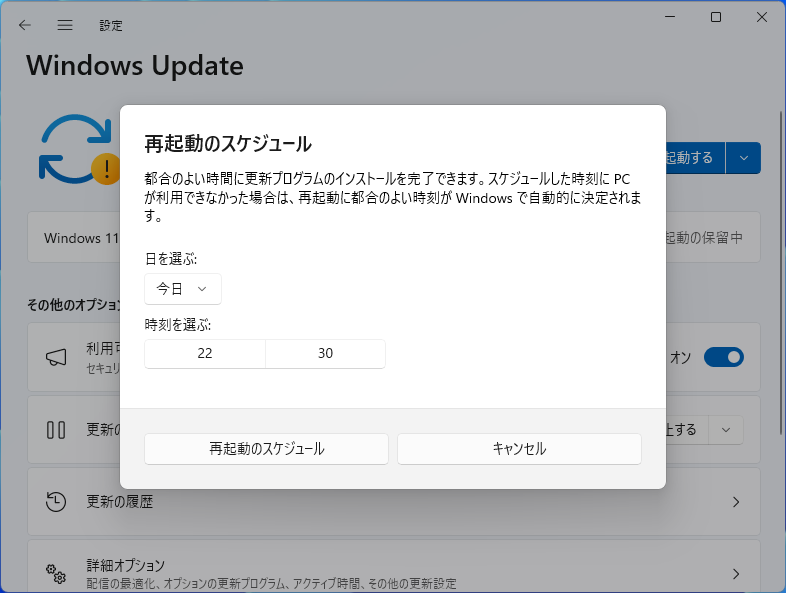Select the hour field showing 22
The image size is (786, 593).
pyautogui.click(x=205, y=353)
